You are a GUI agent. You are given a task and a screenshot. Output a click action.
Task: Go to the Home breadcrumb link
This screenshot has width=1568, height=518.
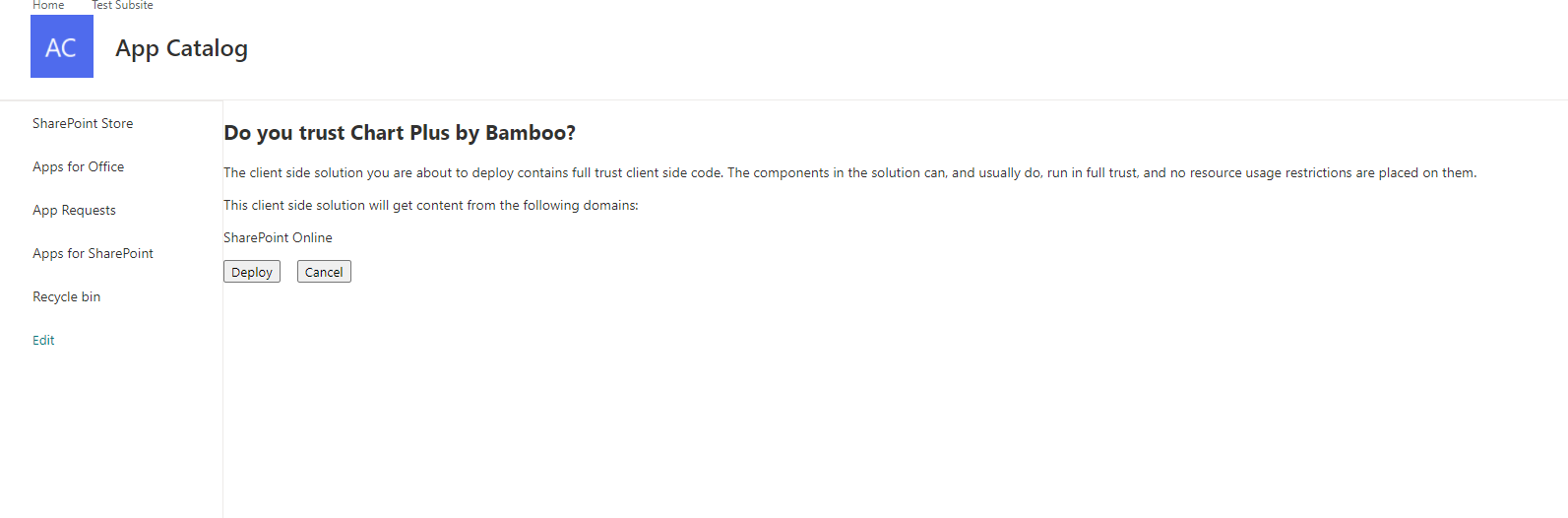point(48,6)
